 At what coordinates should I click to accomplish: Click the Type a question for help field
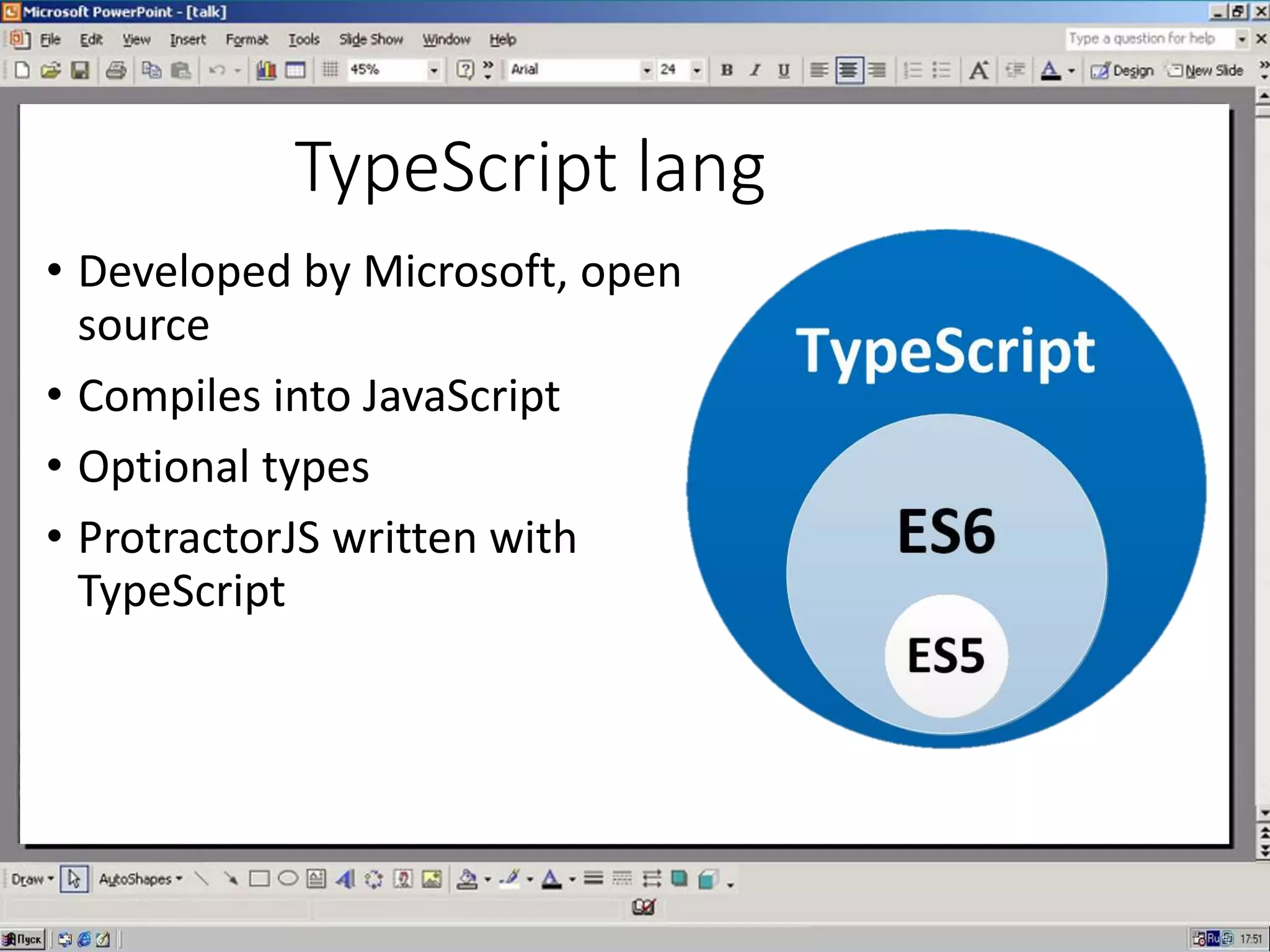pyautogui.click(x=1150, y=38)
